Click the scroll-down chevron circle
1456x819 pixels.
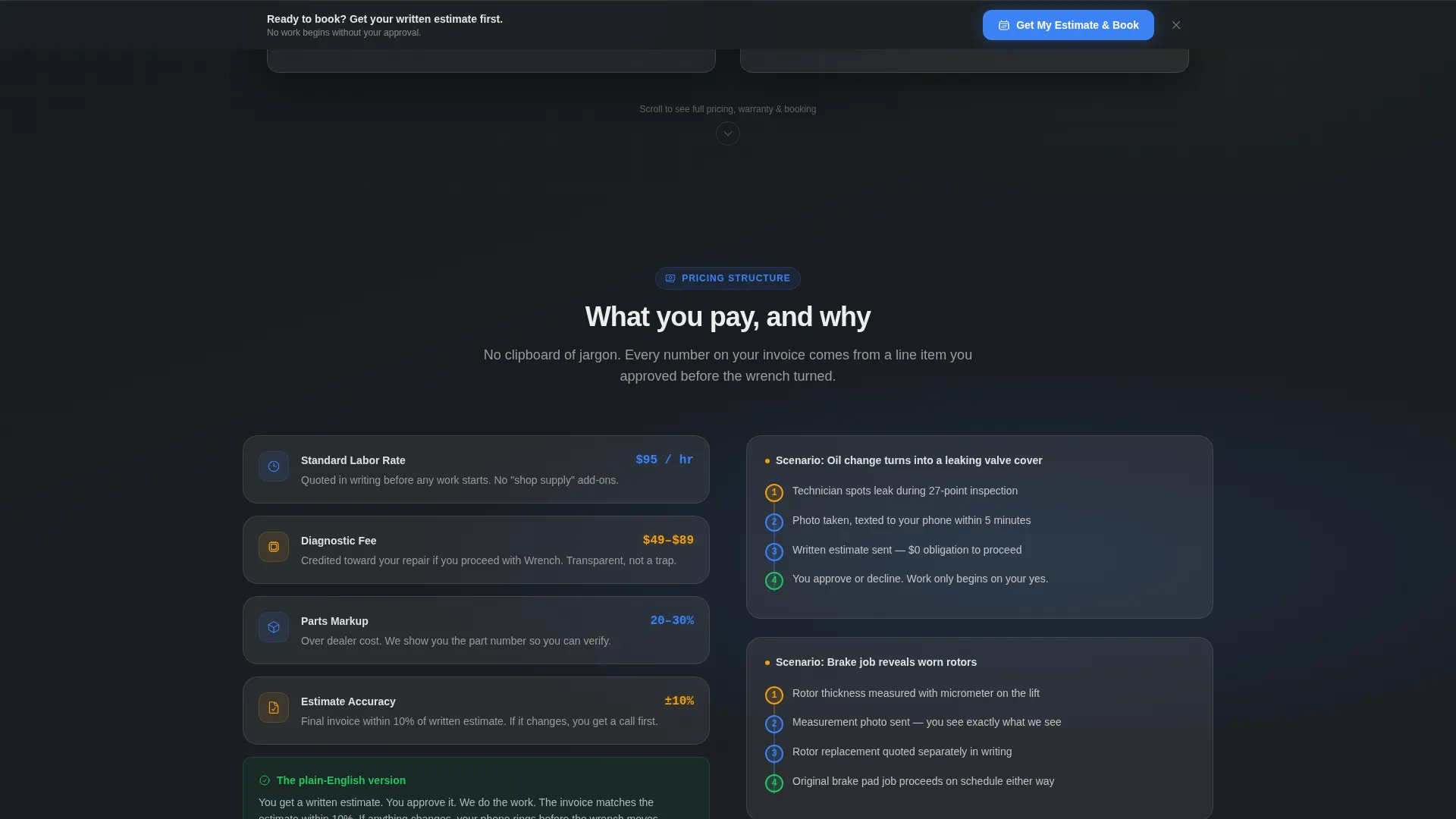[x=728, y=133]
